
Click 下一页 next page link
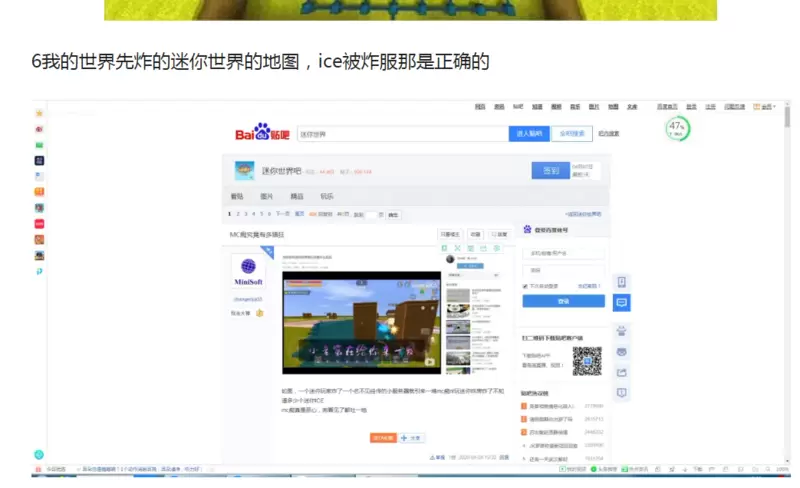(283, 214)
